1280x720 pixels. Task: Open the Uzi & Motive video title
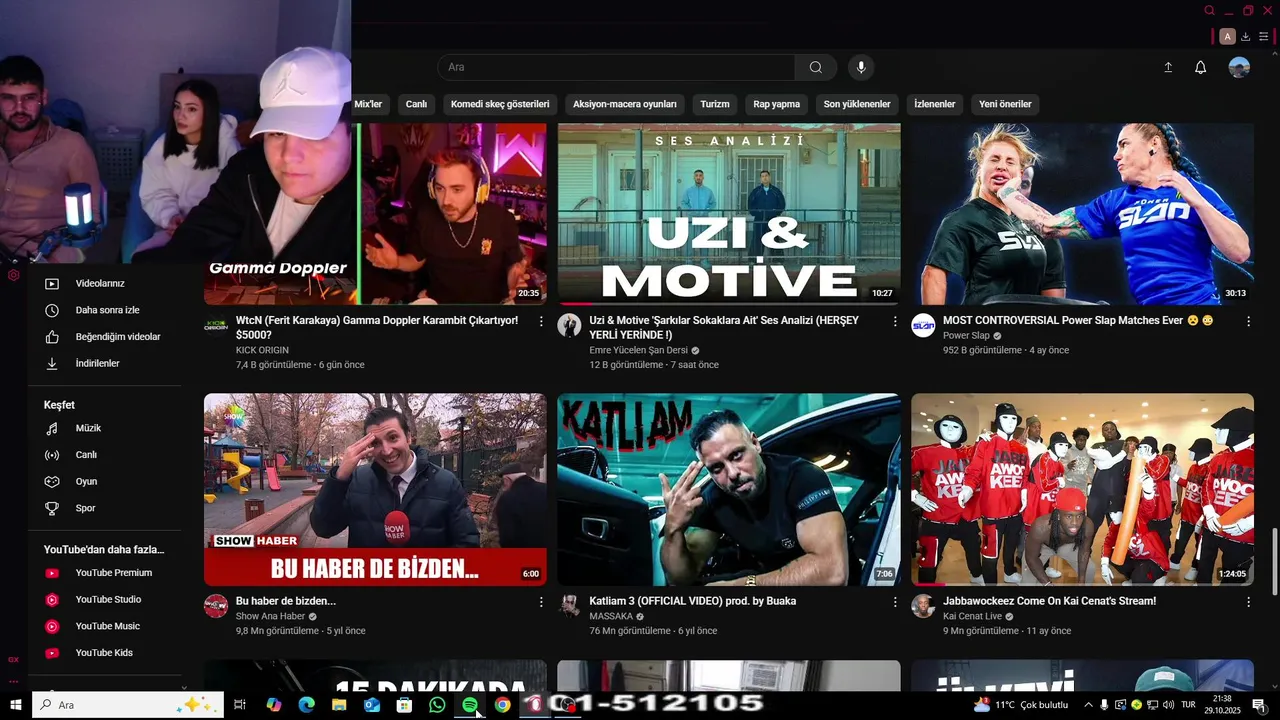click(x=725, y=328)
